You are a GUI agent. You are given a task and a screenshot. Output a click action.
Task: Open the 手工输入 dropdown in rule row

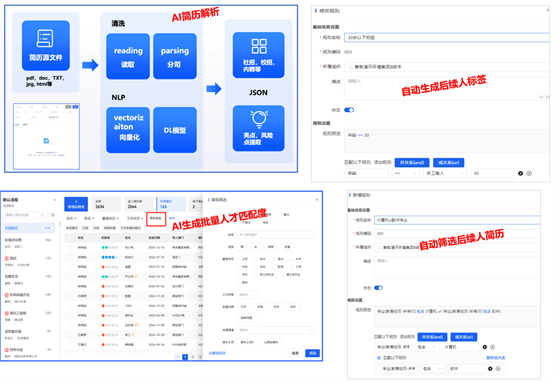(445, 173)
